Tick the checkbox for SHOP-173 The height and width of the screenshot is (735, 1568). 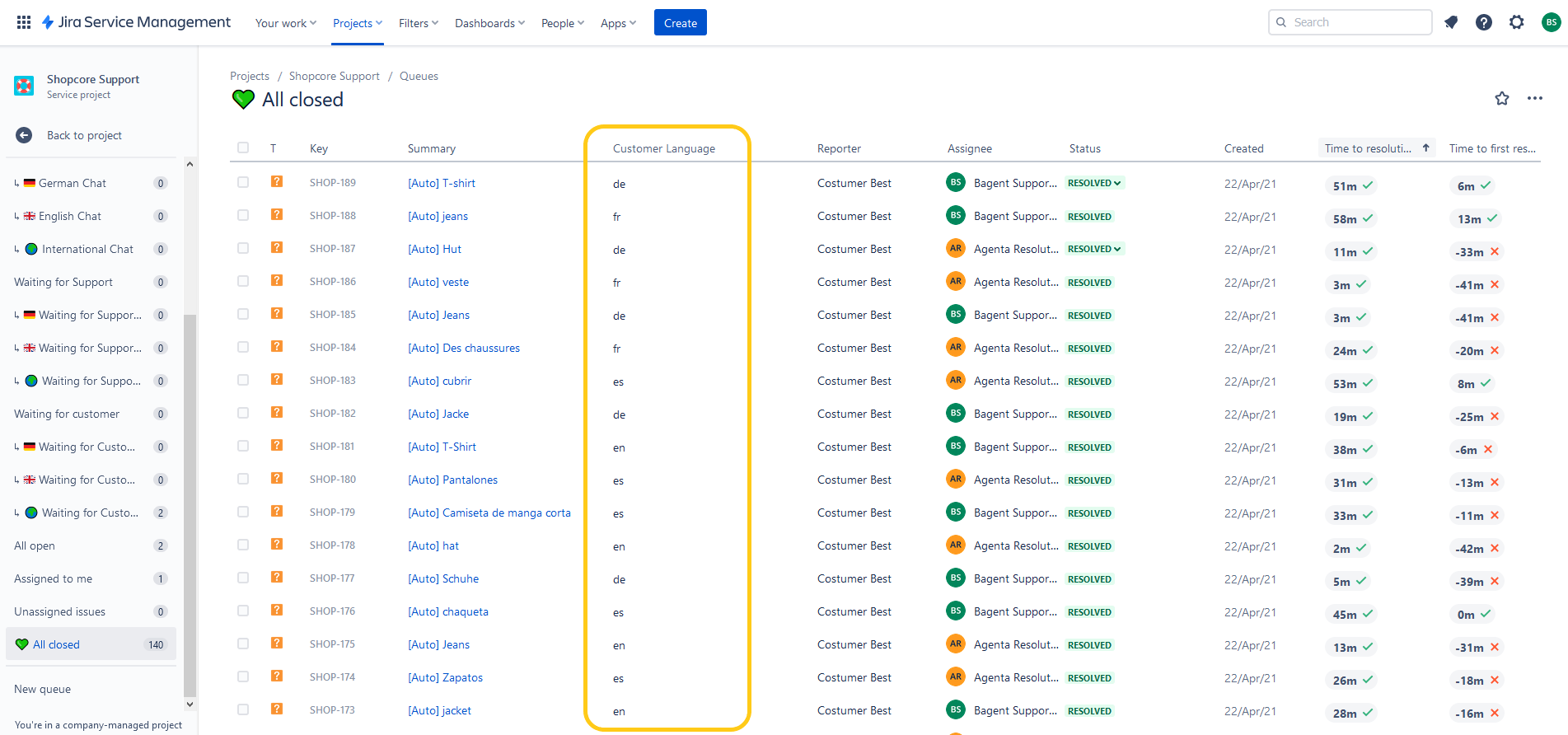[x=243, y=709]
